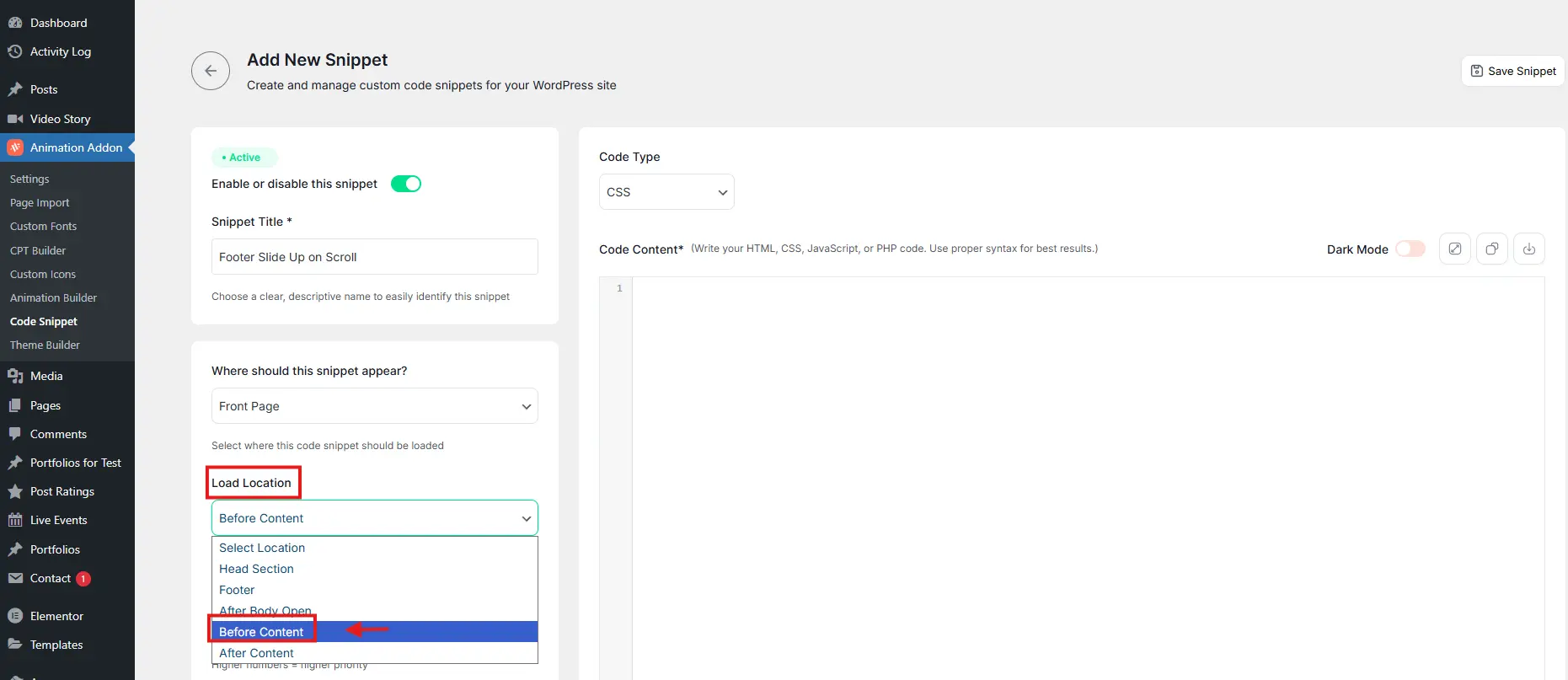The image size is (1568, 680).
Task: Click the back arrow icon
Action: (x=211, y=71)
